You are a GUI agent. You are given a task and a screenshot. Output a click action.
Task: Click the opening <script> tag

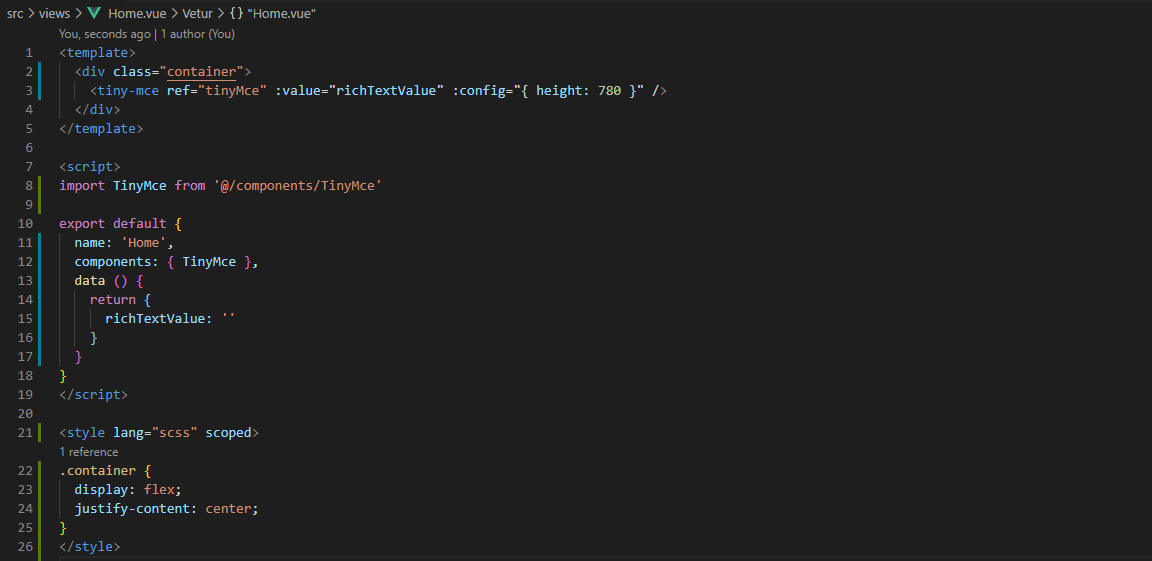click(x=90, y=167)
